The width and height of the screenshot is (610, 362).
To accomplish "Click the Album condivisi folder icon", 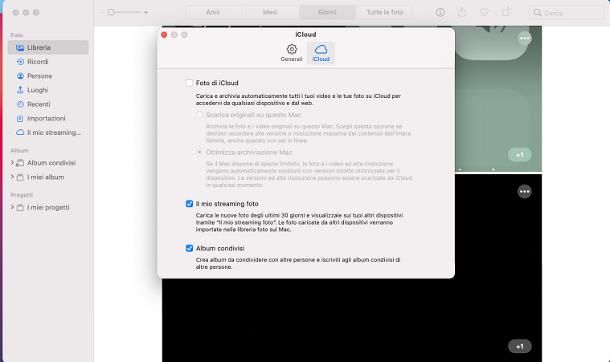I will (x=20, y=163).
